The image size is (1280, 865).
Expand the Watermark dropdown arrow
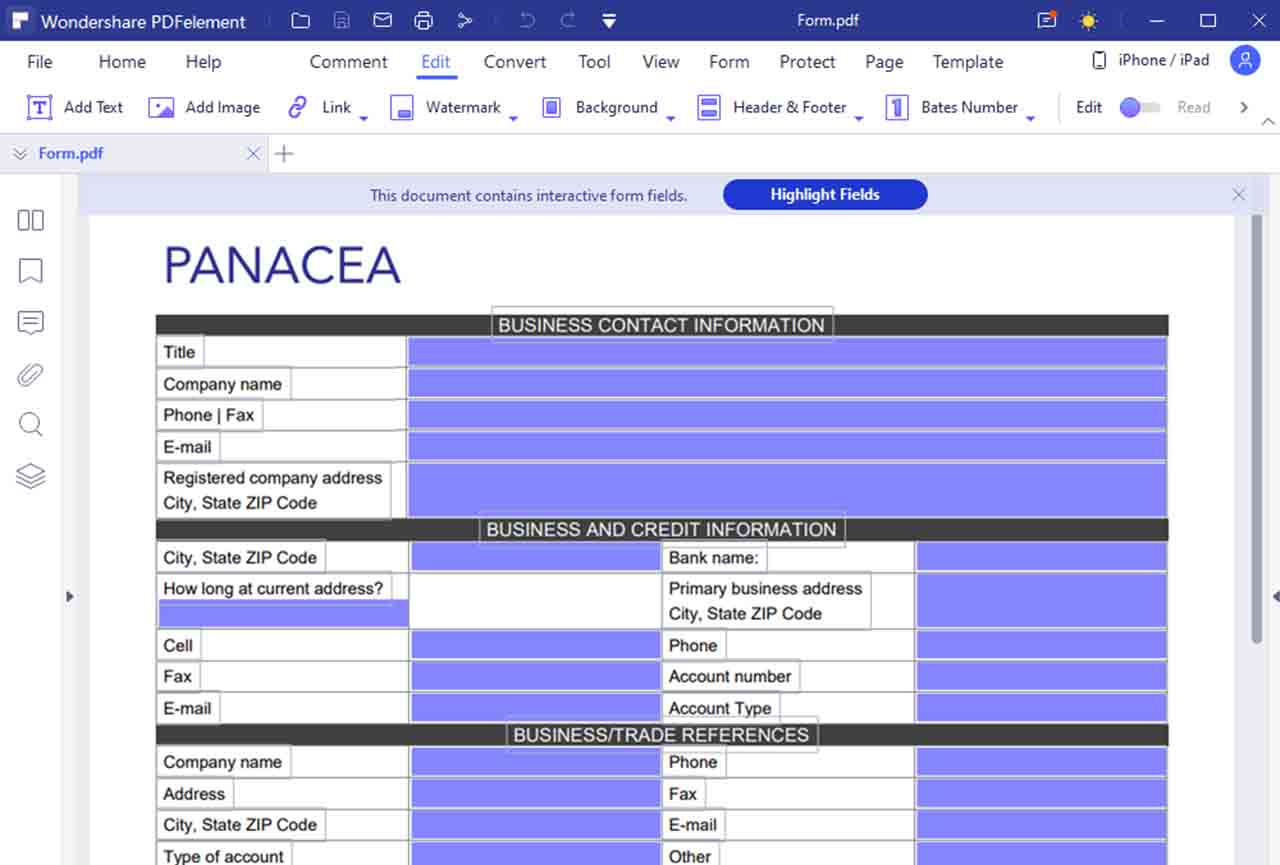514,118
